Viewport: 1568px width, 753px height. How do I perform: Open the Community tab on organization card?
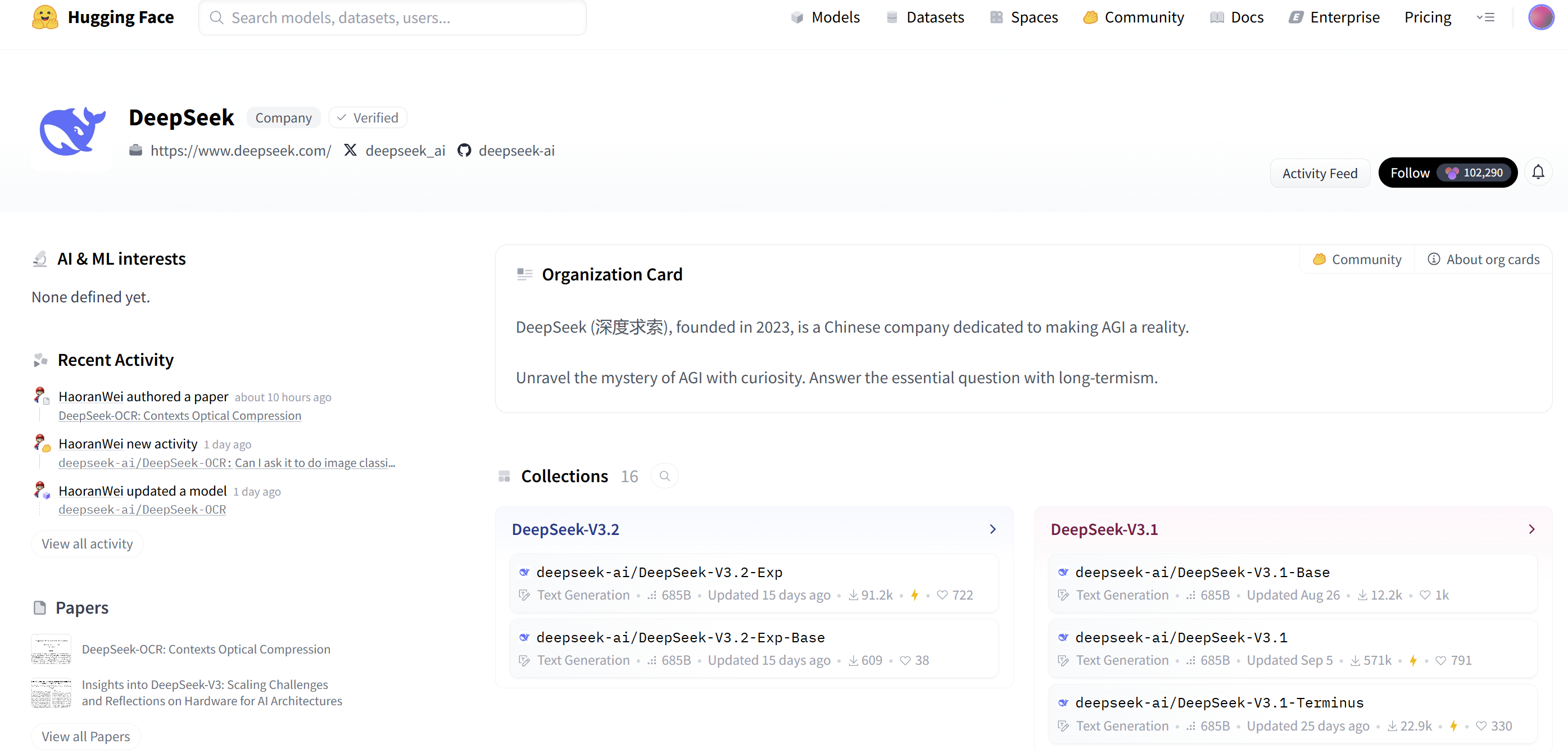pyautogui.click(x=1357, y=259)
